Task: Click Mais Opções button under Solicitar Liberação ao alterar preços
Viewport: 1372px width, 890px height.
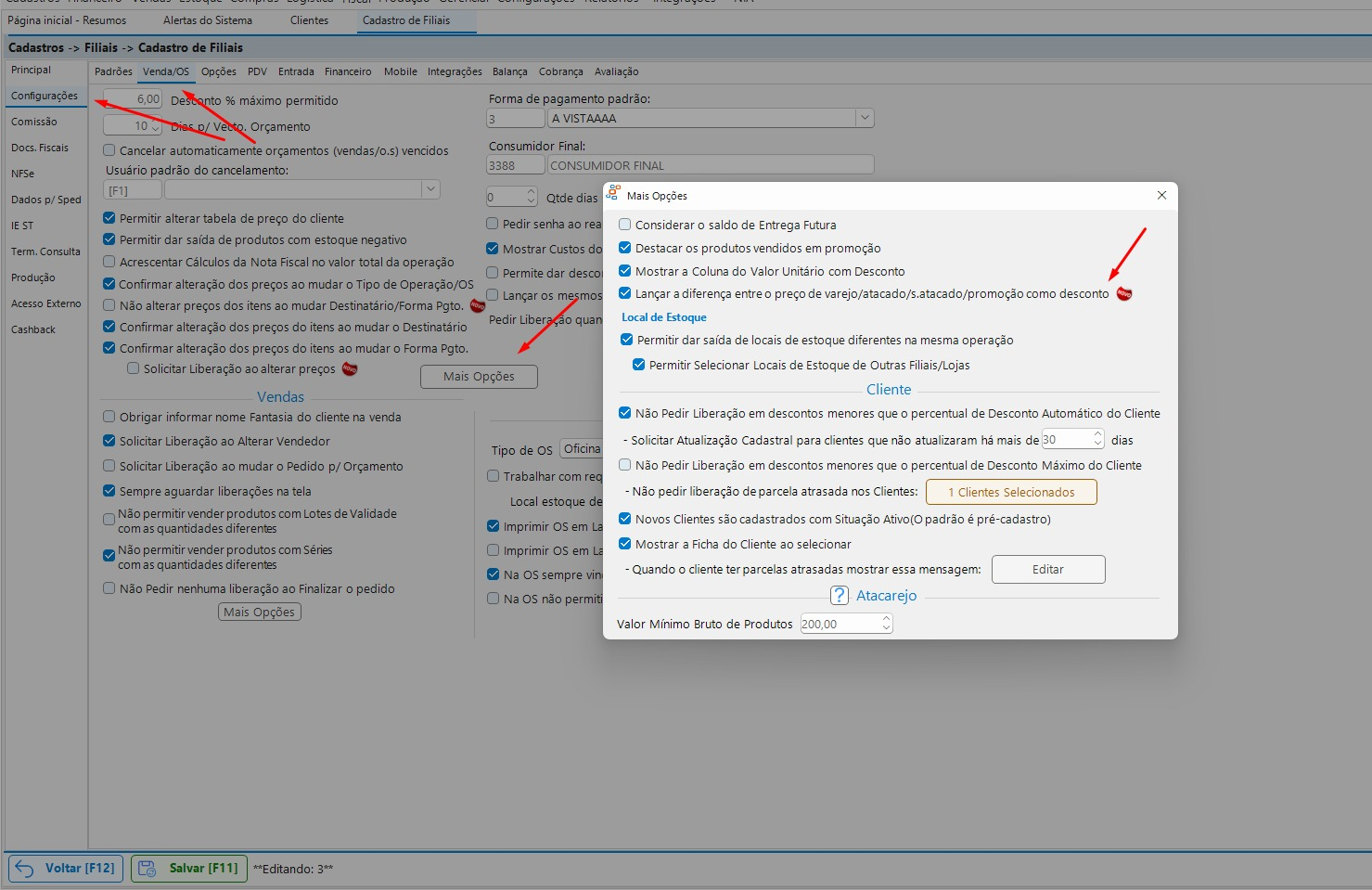Action: point(479,376)
